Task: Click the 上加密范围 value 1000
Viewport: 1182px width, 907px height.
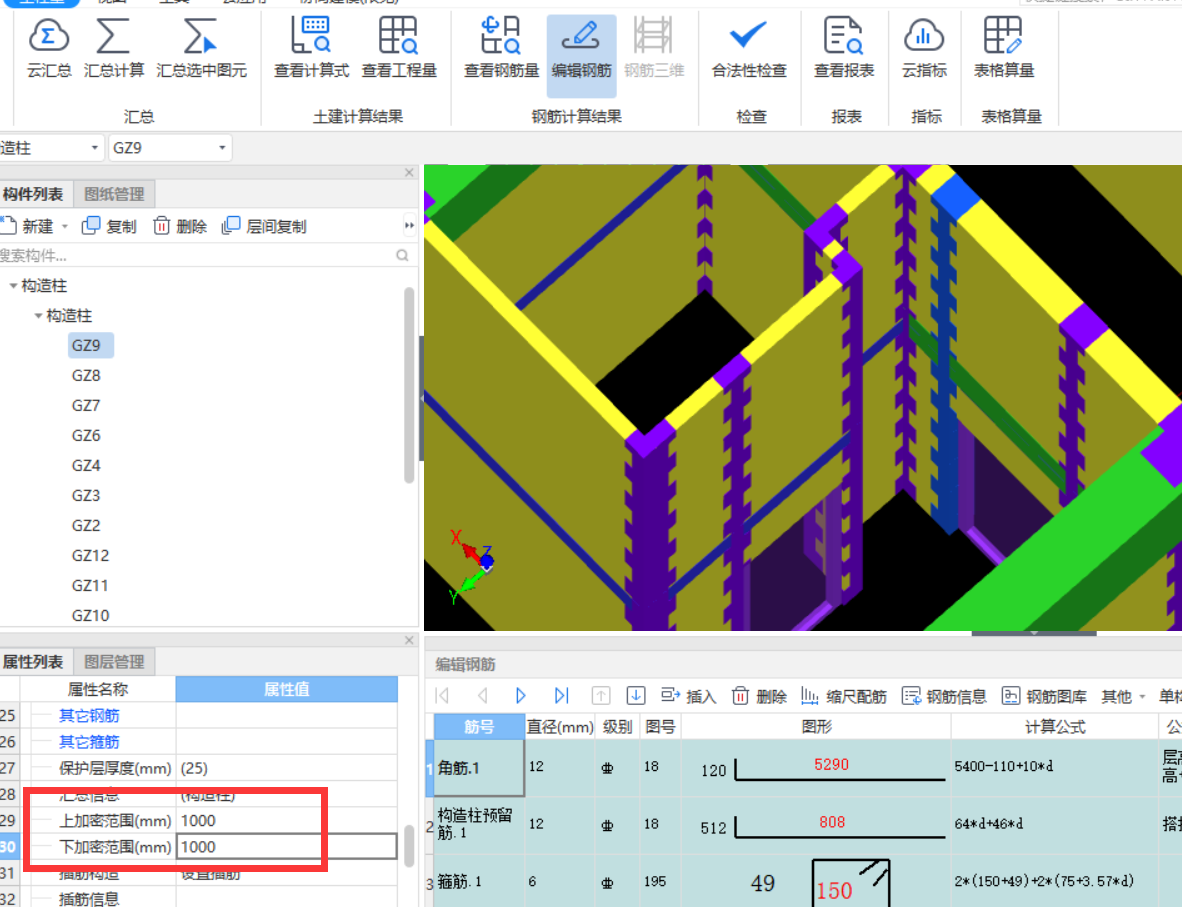Action: [x=286, y=820]
